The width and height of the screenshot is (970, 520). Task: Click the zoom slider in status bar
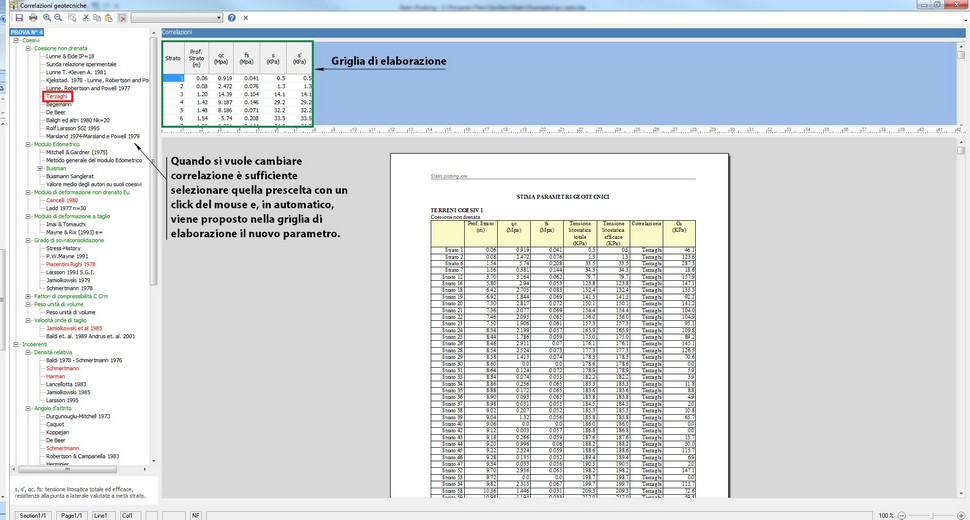click(931, 516)
